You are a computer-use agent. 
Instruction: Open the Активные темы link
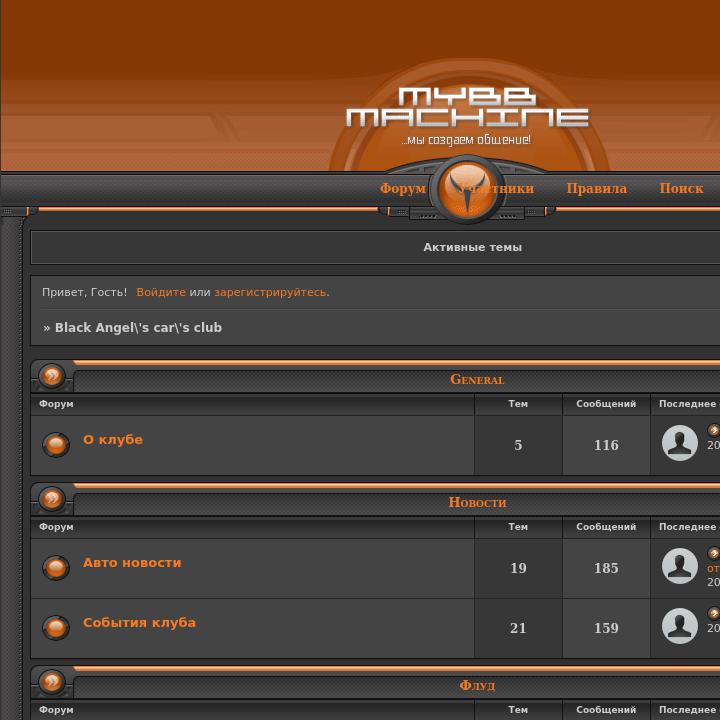pos(472,248)
